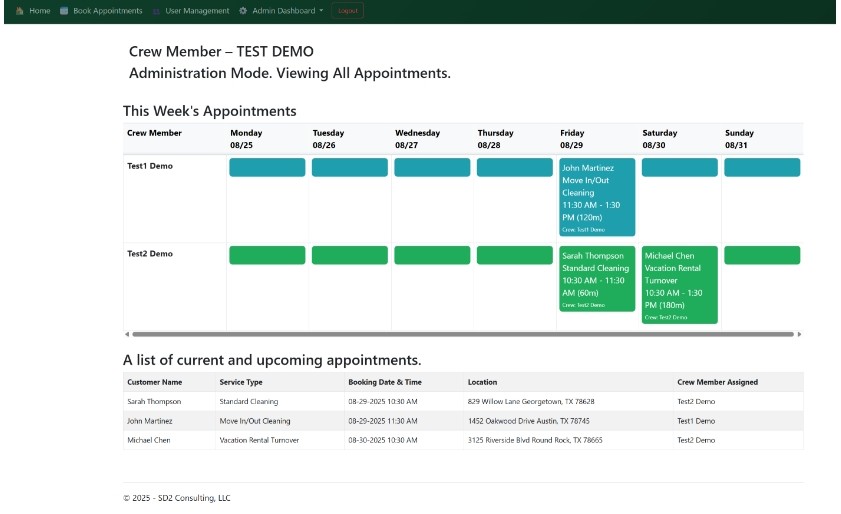The image size is (841, 514).
Task: Open the User Management menu item
Action: pyautogui.click(x=197, y=11)
